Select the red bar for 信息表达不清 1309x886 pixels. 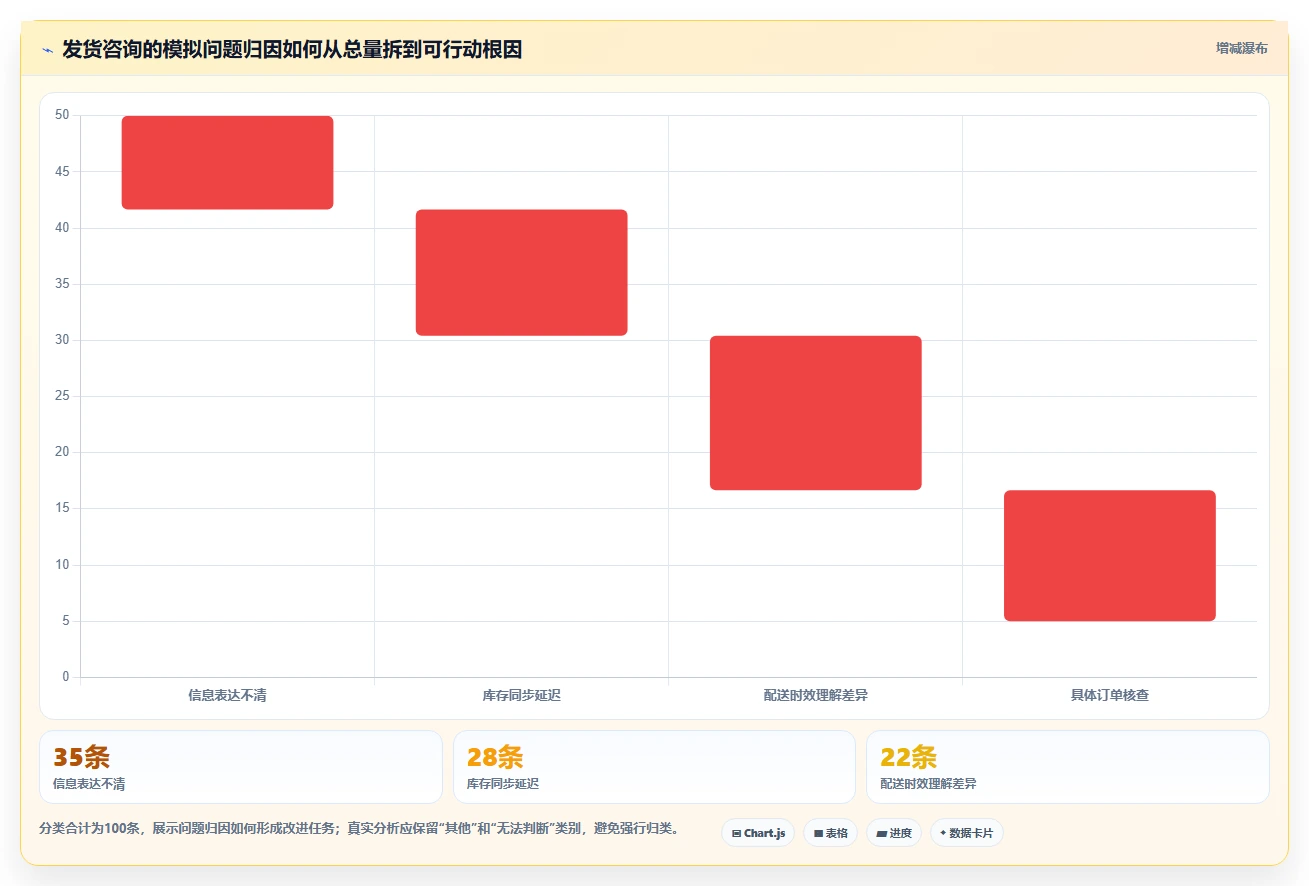(227, 163)
